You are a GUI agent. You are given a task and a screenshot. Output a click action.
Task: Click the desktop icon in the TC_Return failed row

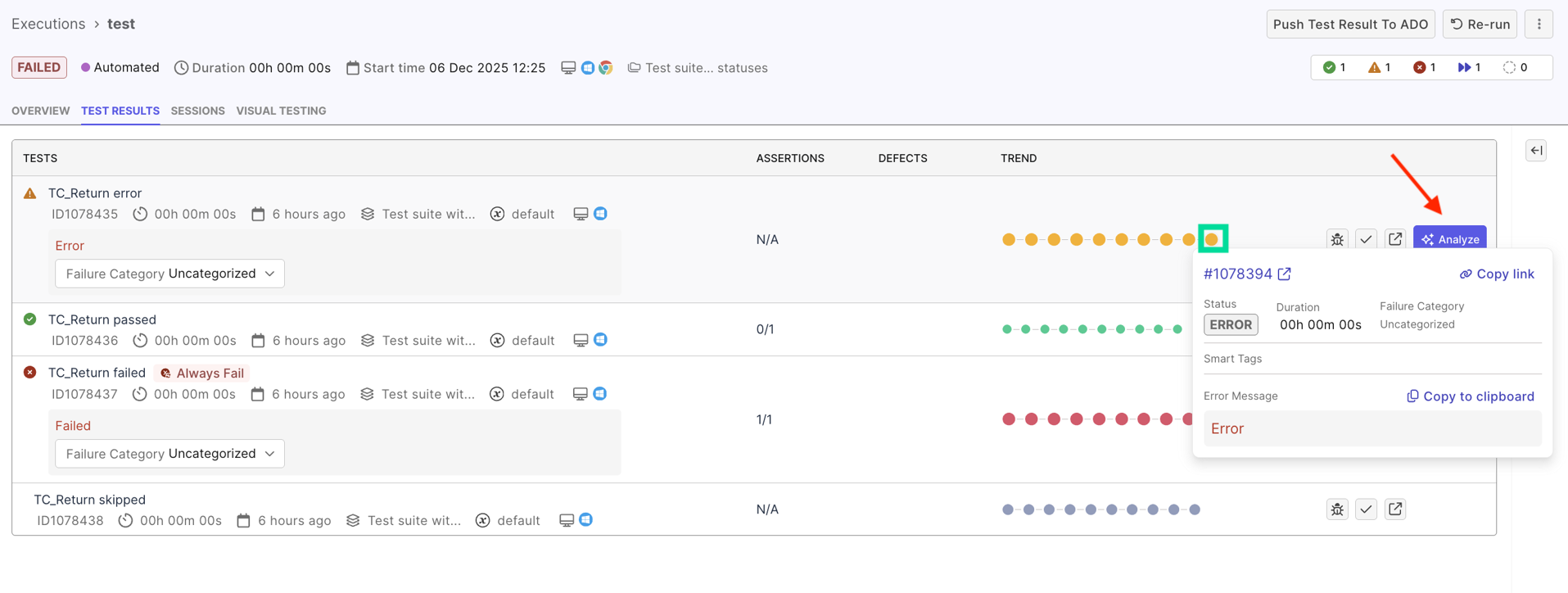580,394
